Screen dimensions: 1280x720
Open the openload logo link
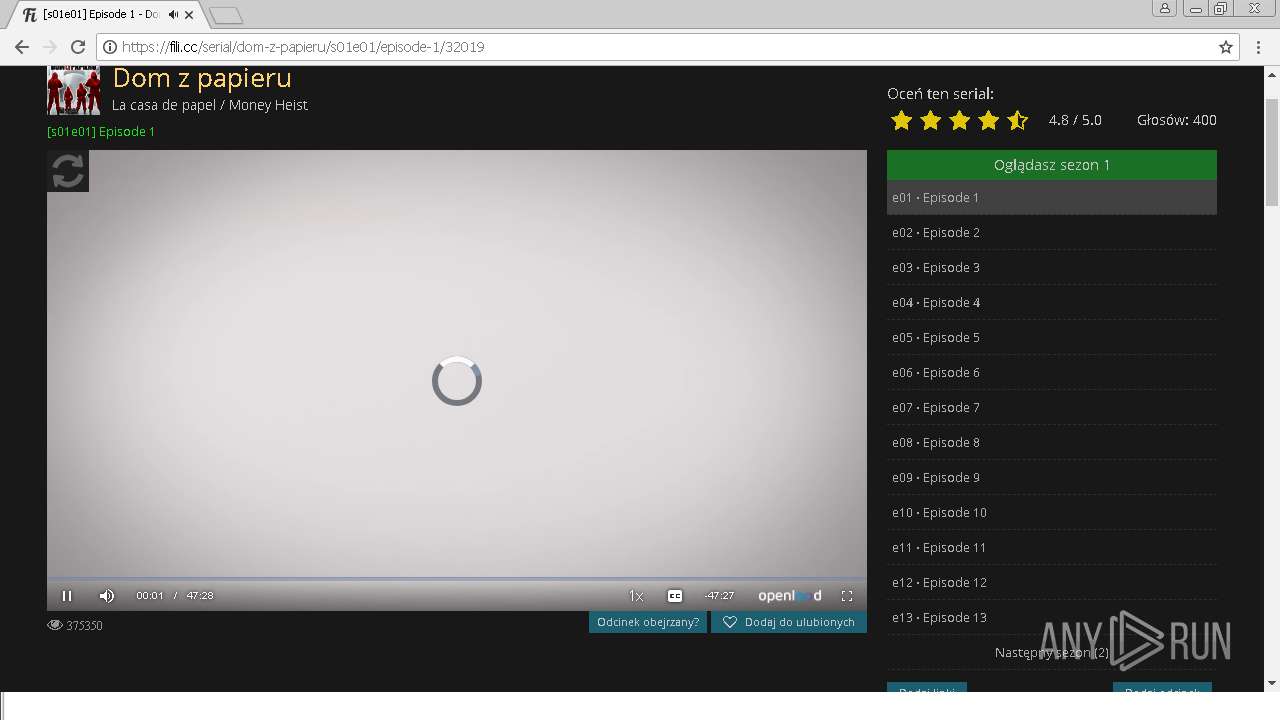click(x=789, y=596)
